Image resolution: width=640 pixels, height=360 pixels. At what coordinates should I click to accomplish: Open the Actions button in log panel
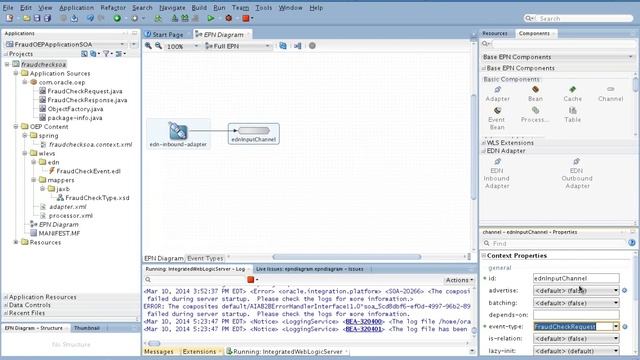459,280
